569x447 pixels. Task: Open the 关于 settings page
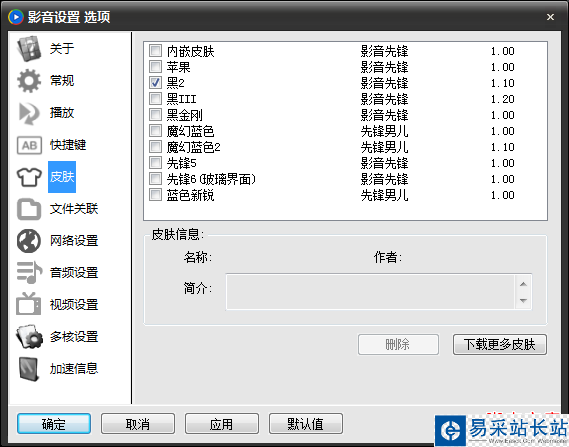pyautogui.click(x=62, y=49)
